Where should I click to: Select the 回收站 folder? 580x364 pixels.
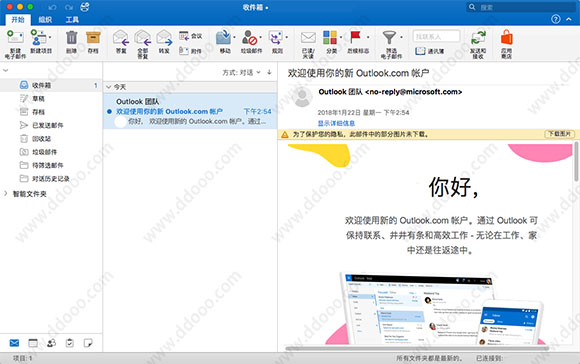pyautogui.click(x=51, y=139)
